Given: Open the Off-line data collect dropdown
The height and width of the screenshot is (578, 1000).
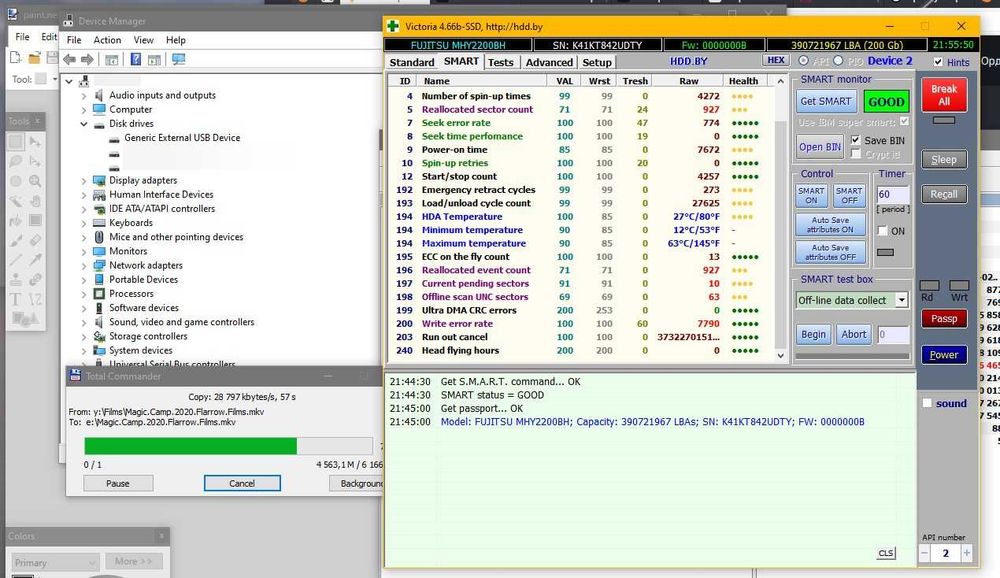Looking at the screenshot, I should [901, 300].
